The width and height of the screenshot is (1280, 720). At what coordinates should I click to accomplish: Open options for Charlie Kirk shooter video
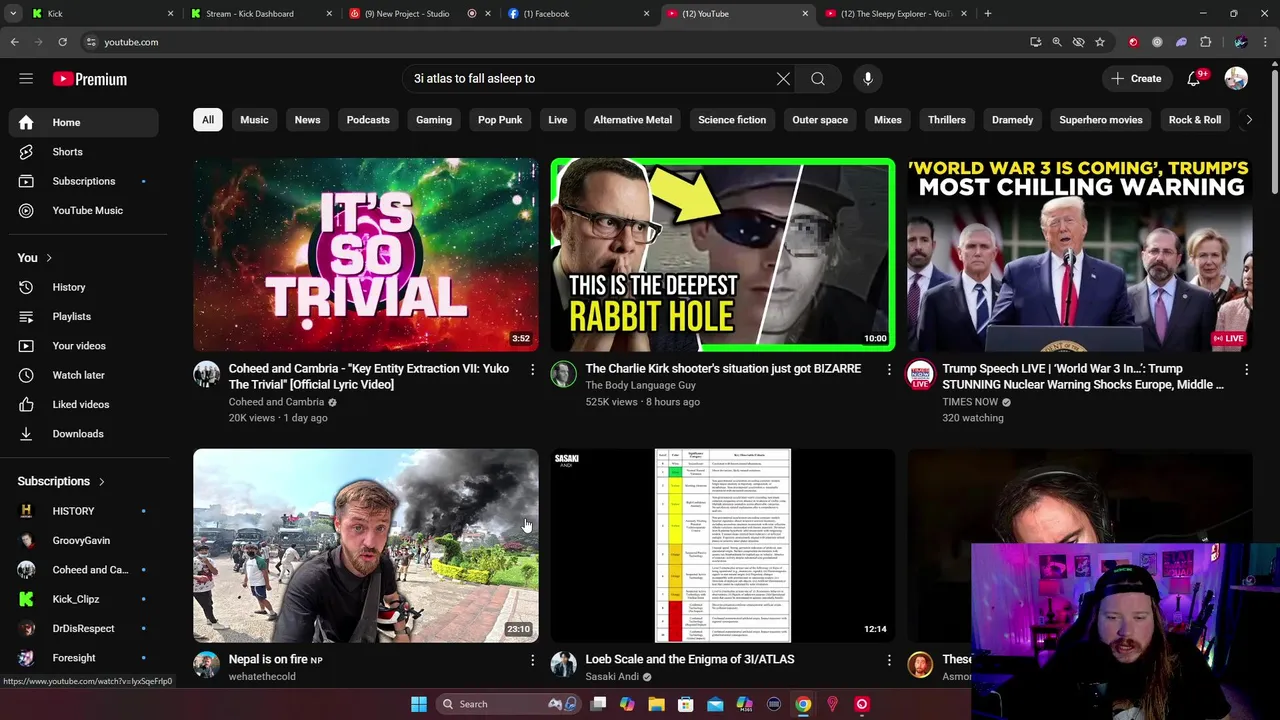889,370
